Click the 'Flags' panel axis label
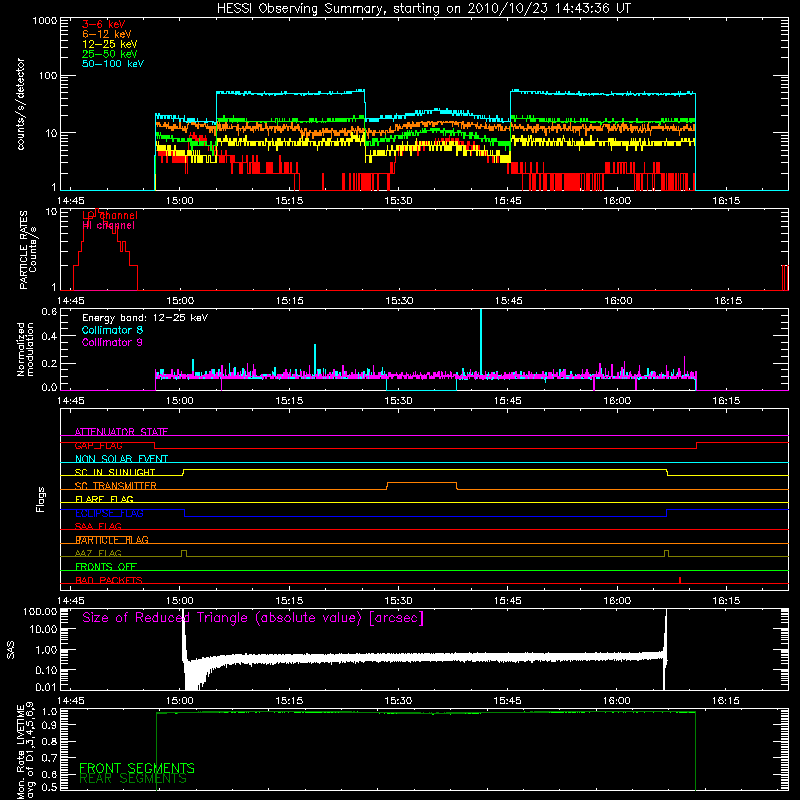800x800 pixels. (40, 499)
